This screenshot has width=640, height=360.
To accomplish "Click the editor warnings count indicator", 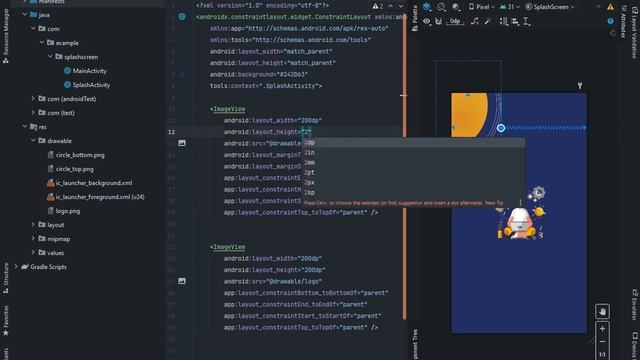I will [x=378, y=6].
